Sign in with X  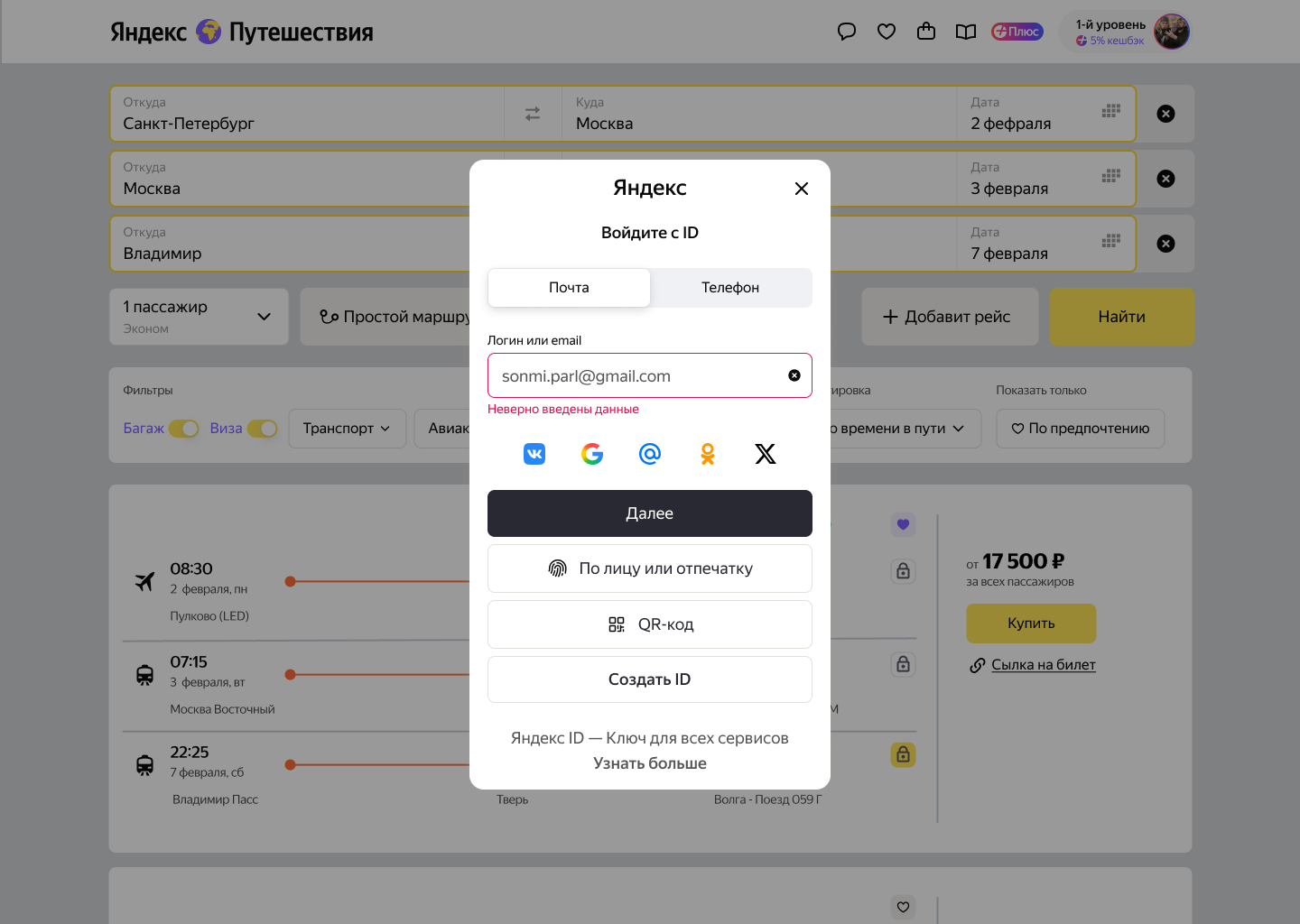point(766,454)
